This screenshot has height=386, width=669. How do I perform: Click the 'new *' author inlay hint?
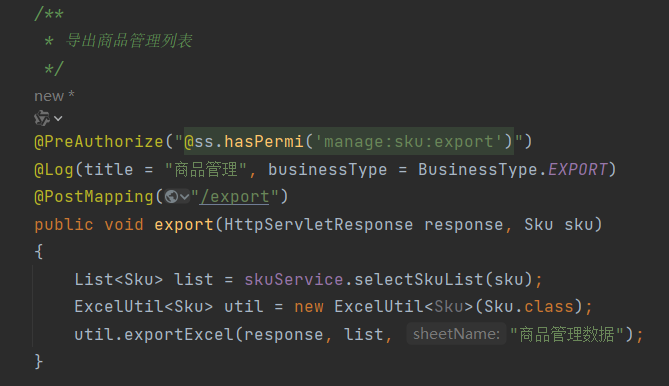(54, 96)
